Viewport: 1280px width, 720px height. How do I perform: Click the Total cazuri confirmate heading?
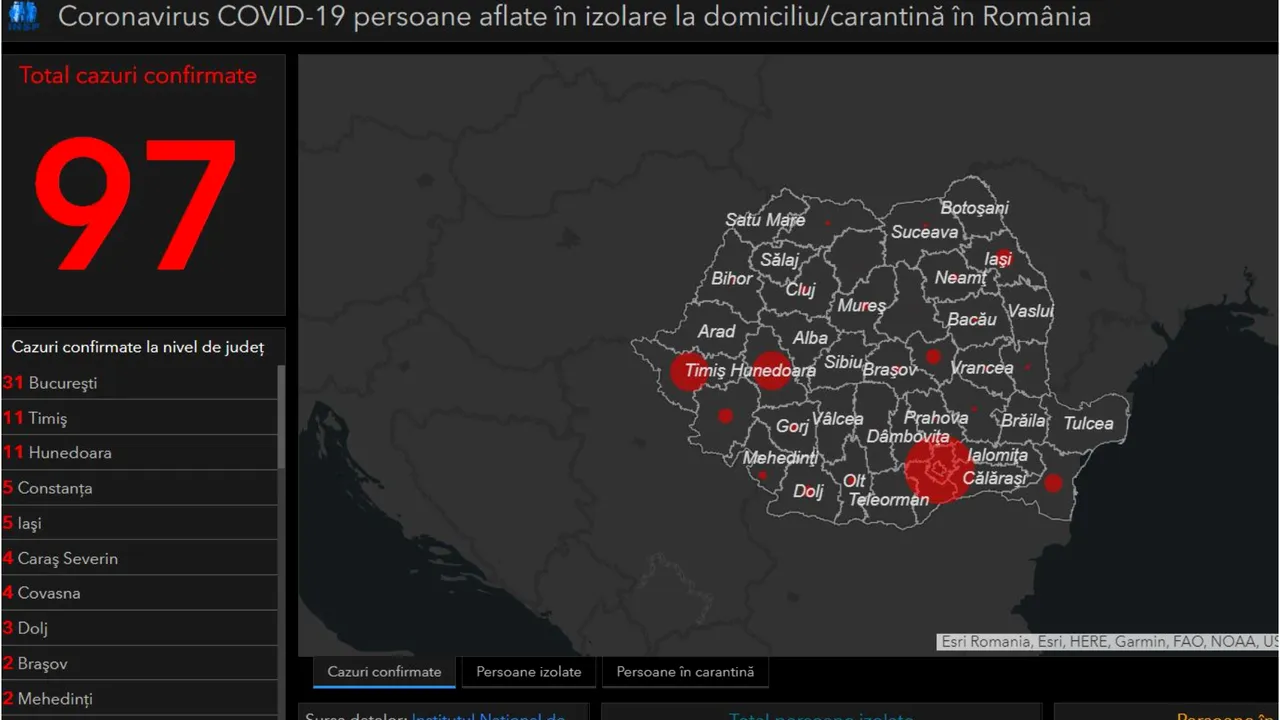tap(138, 75)
